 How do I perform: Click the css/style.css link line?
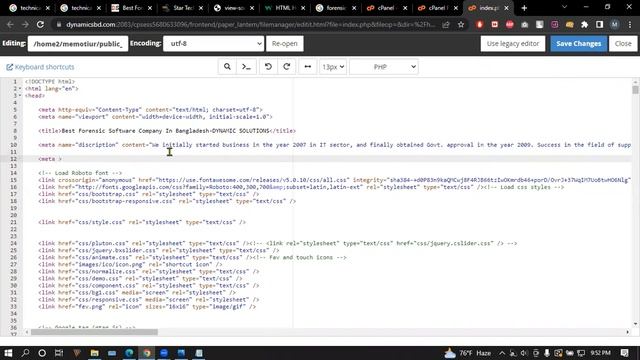click(142, 222)
